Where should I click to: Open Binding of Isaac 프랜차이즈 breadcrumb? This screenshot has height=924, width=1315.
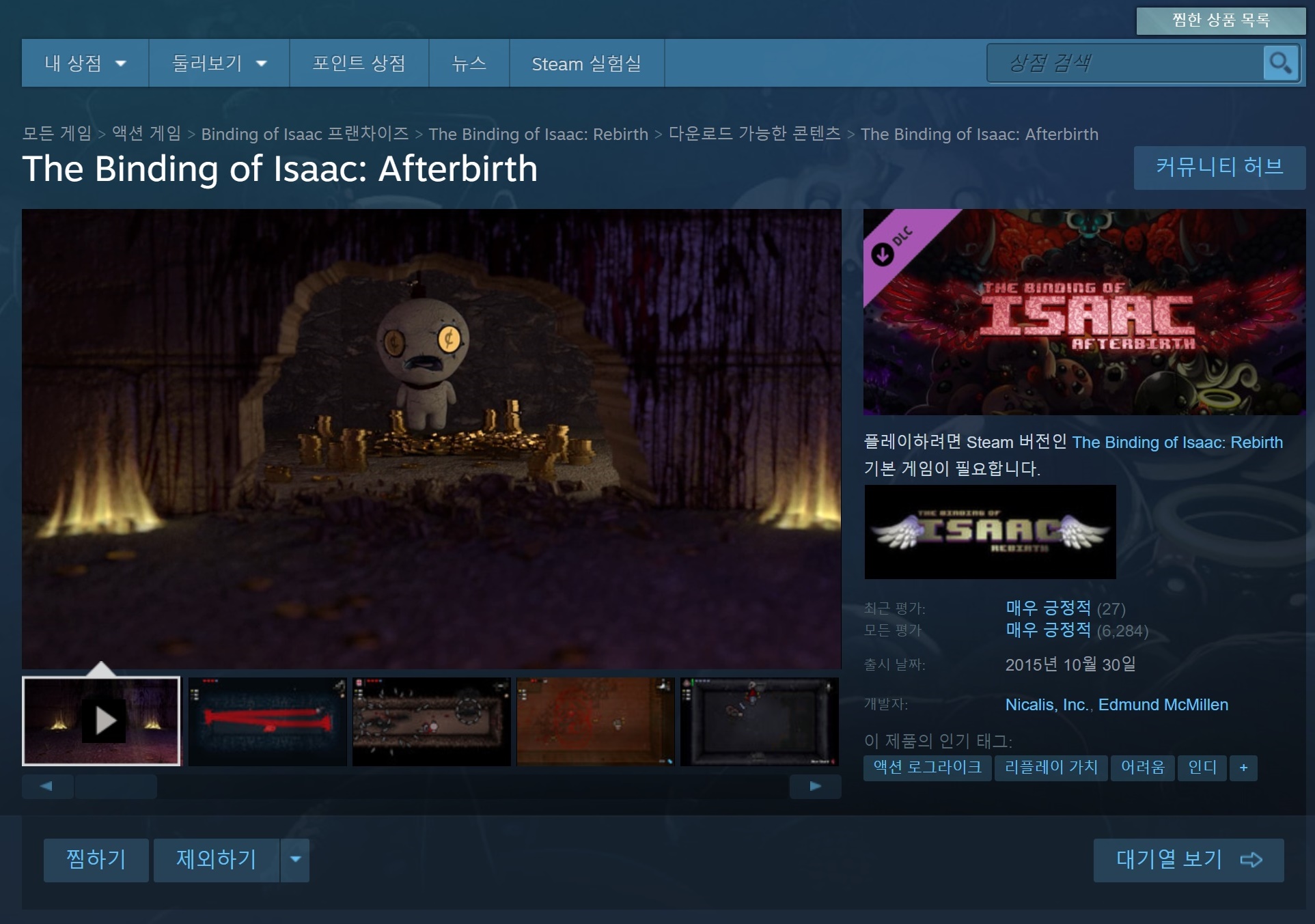305,134
